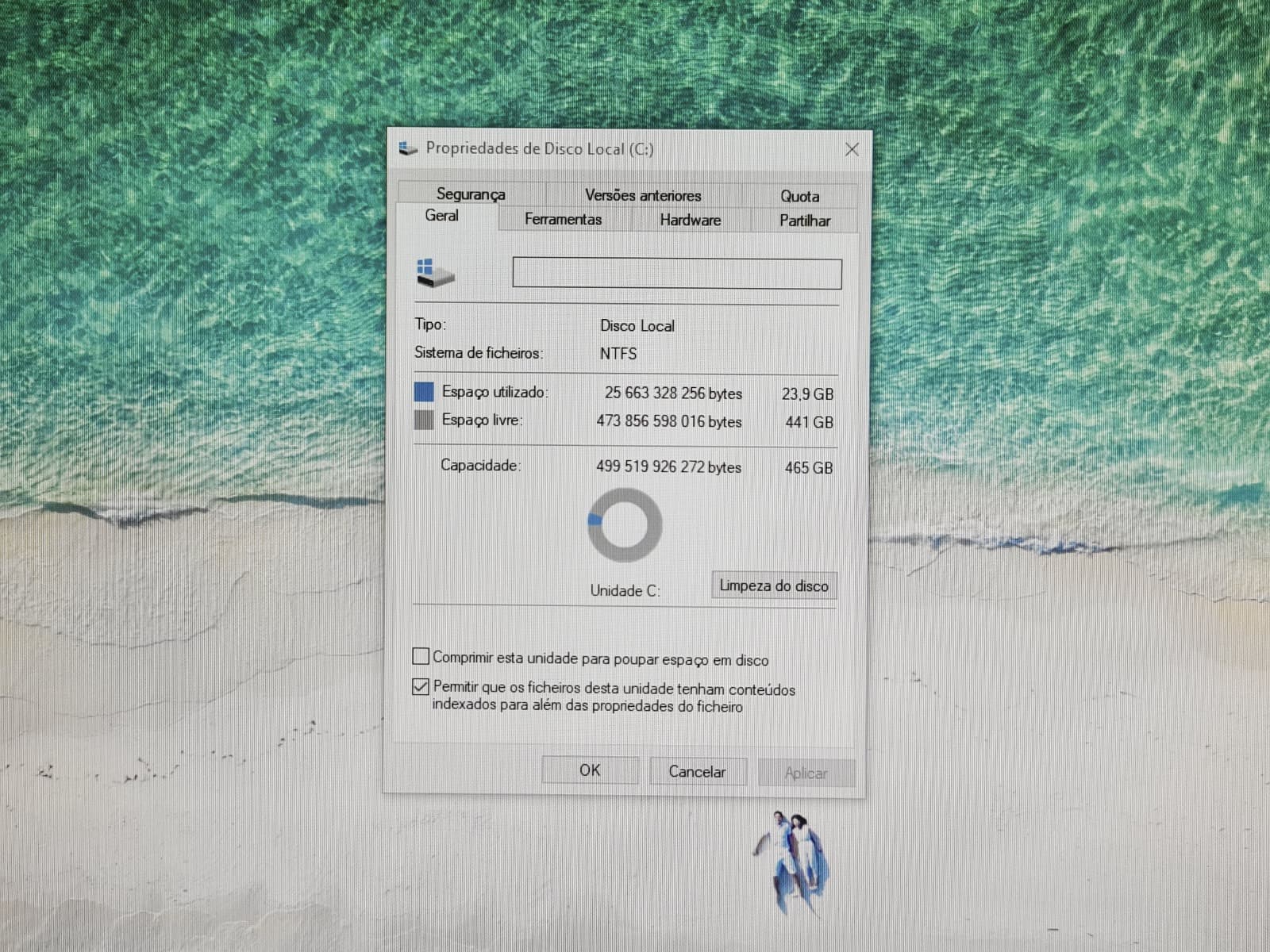Screen dimensions: 1270x952
Task: Close the Propriedades de Disco Local window
Action: [852, 149]
